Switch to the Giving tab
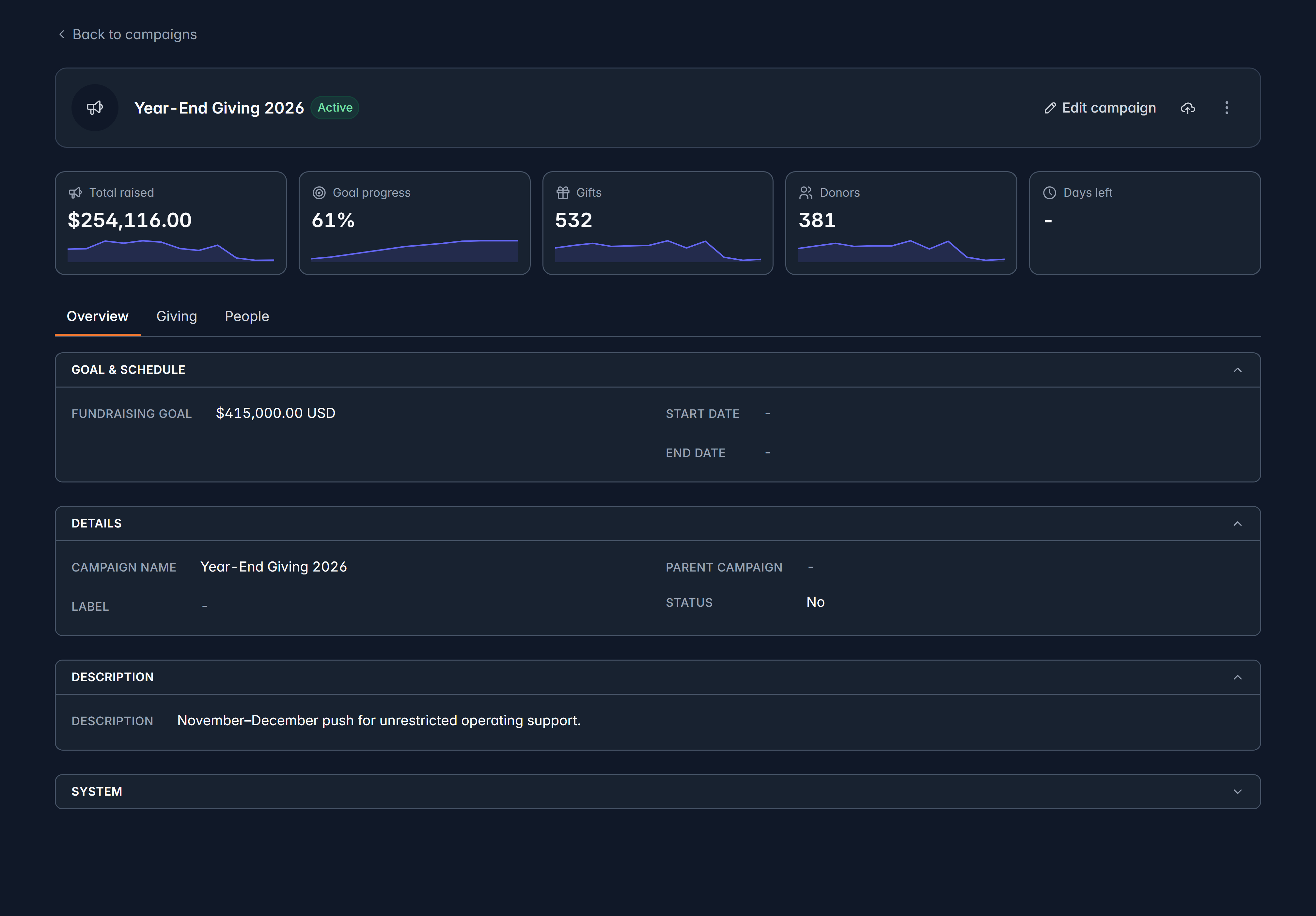Screen dimensions: 1316x916 (x=177, y=316)
